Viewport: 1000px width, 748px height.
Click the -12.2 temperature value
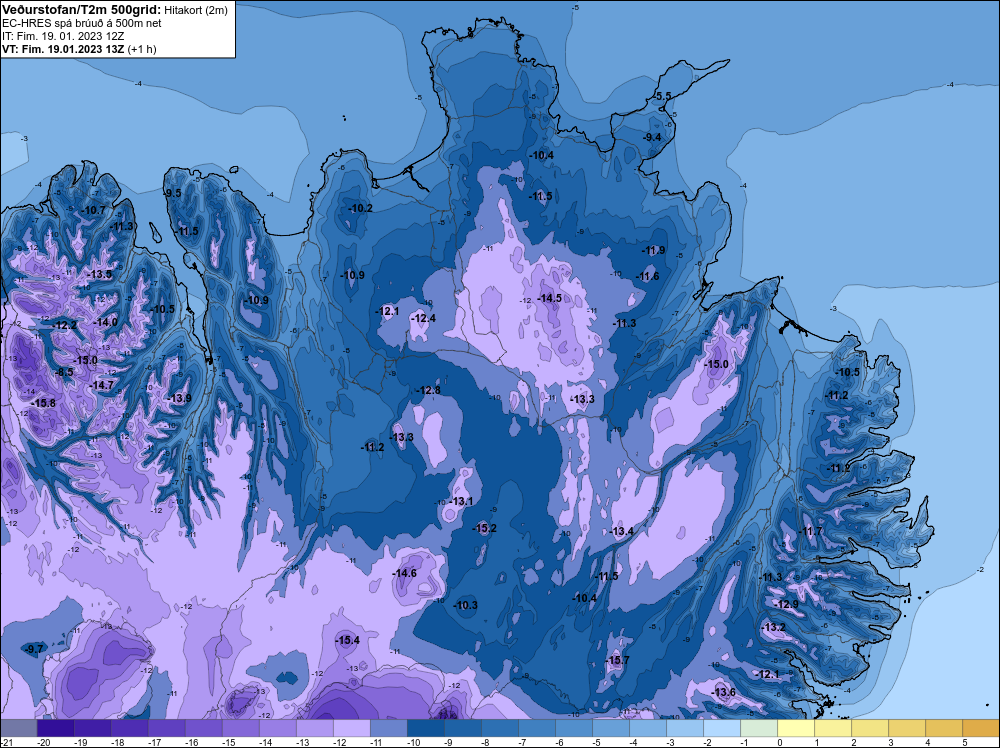(x=65, y=325)
